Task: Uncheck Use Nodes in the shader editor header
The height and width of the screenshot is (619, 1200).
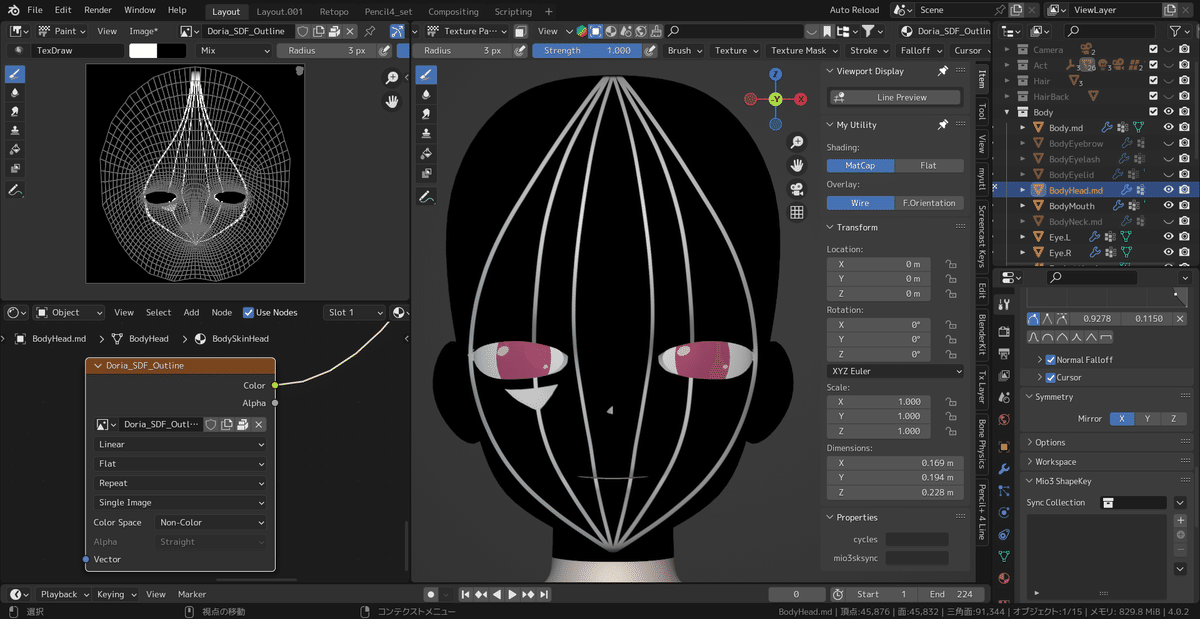Action: coord(248,312)
